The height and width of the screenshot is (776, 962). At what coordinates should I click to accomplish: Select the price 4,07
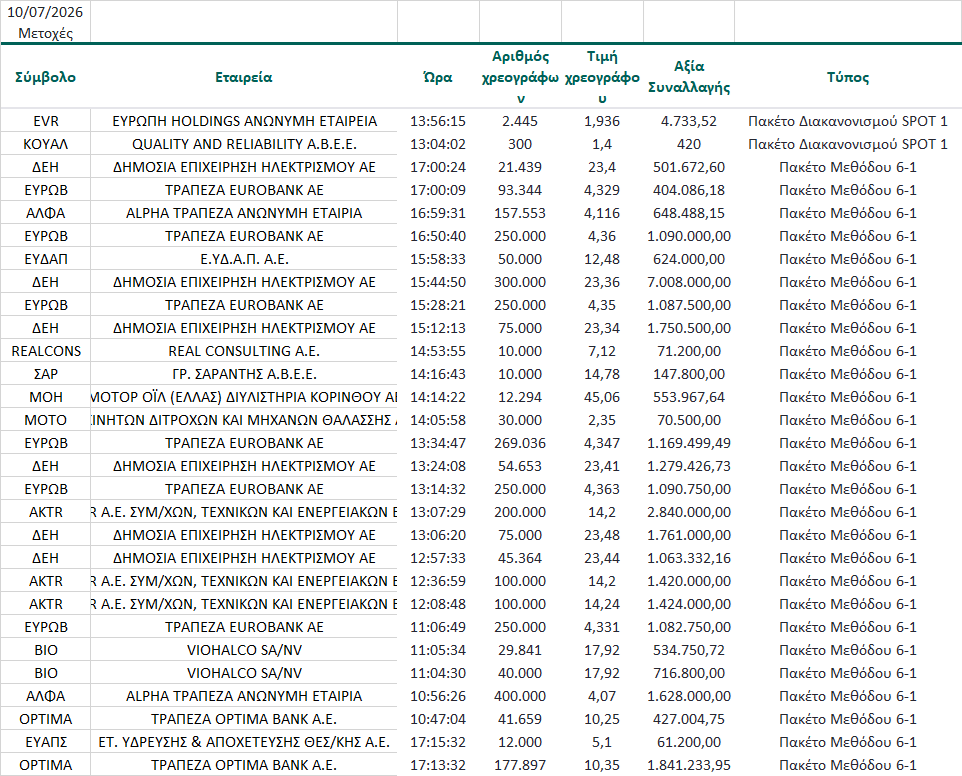coord(602,696)
